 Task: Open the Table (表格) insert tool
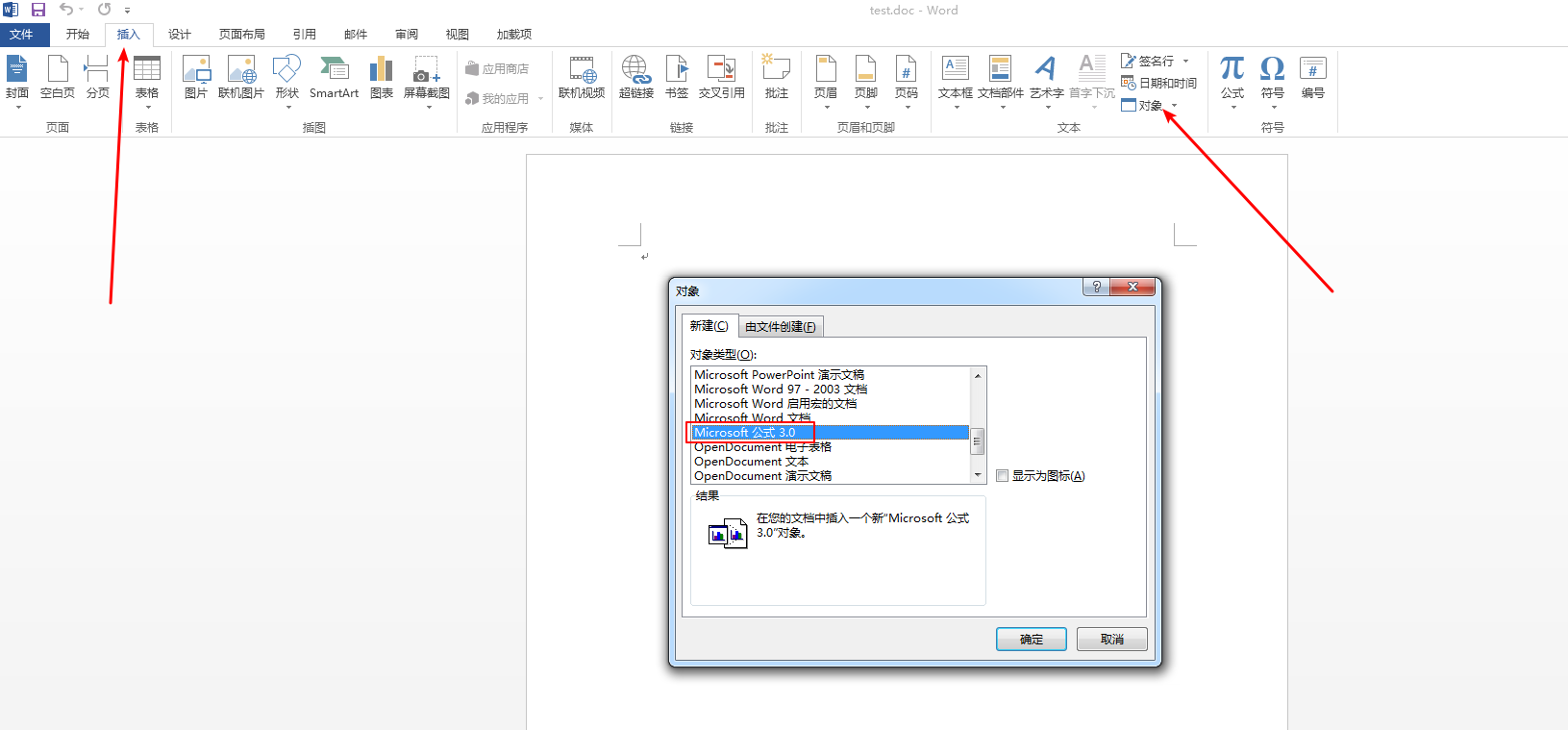[x=147, y=82]
